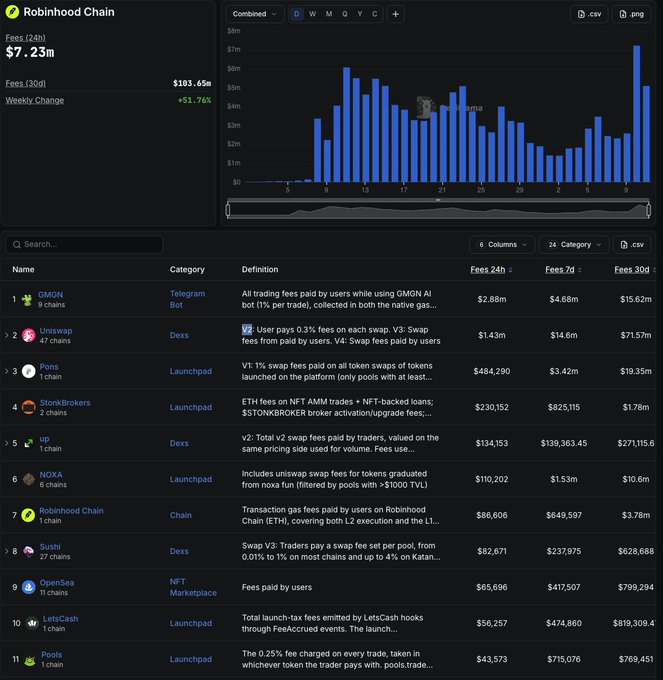Open the Telegram Bot category link
The width and height of the screenshot is (663, 680).
pos(187,299)
